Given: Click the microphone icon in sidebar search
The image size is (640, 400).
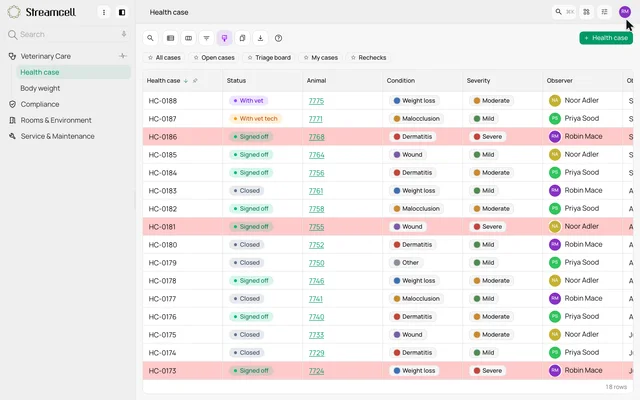Looking at the screenshot, I should pyautogui.click(x=124, y=34).
